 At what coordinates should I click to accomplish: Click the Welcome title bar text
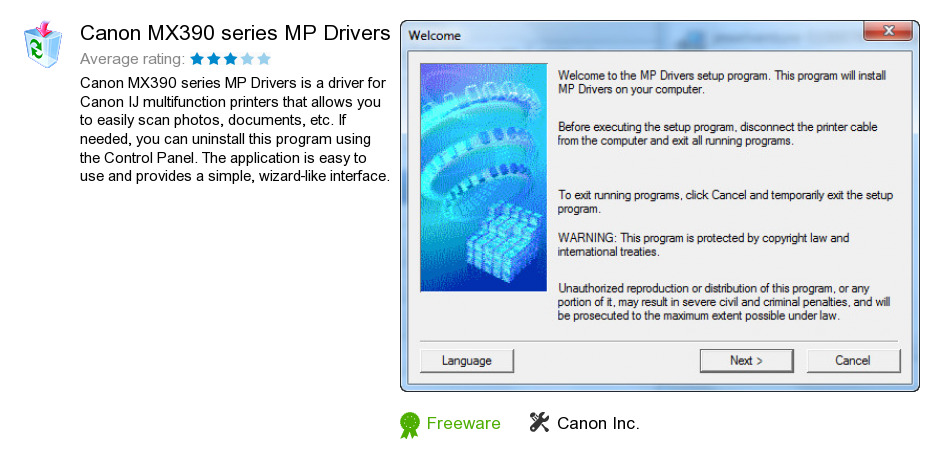tap(435, 35)
